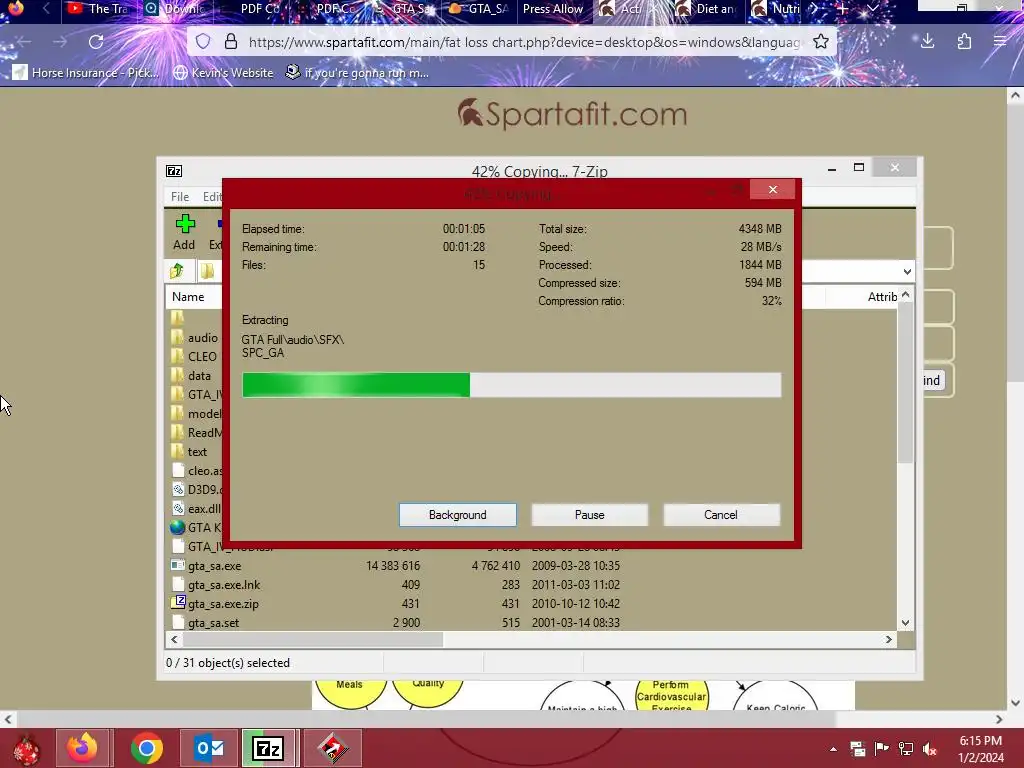Click the spartafit.com URL address bar
Image resolution: width=1024 pixels, height=768 pixels.
[524, 42]
